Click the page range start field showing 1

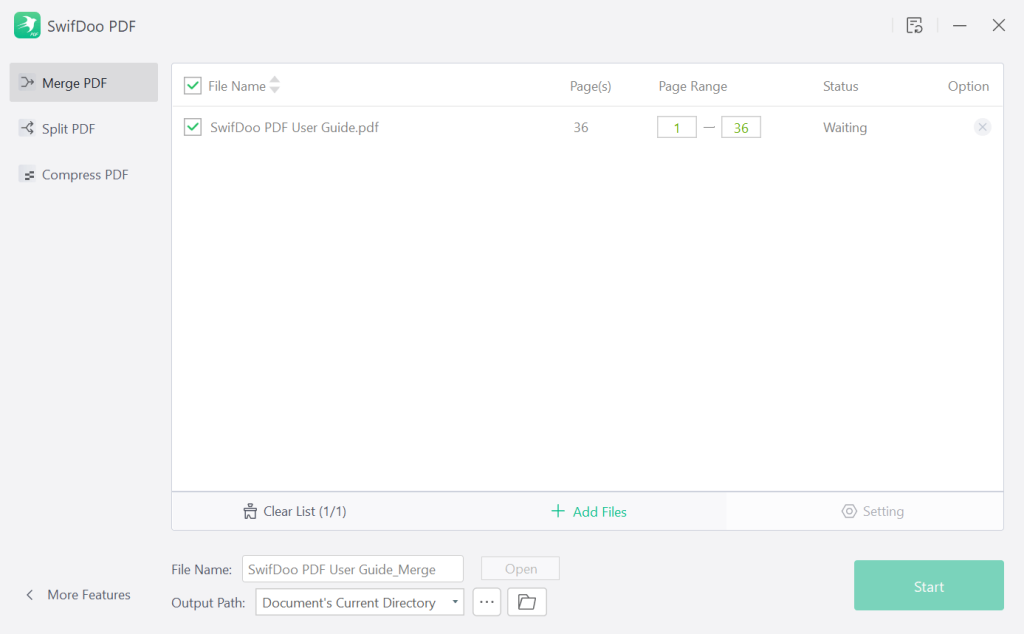pyautogui.click(x=677, y=127)
